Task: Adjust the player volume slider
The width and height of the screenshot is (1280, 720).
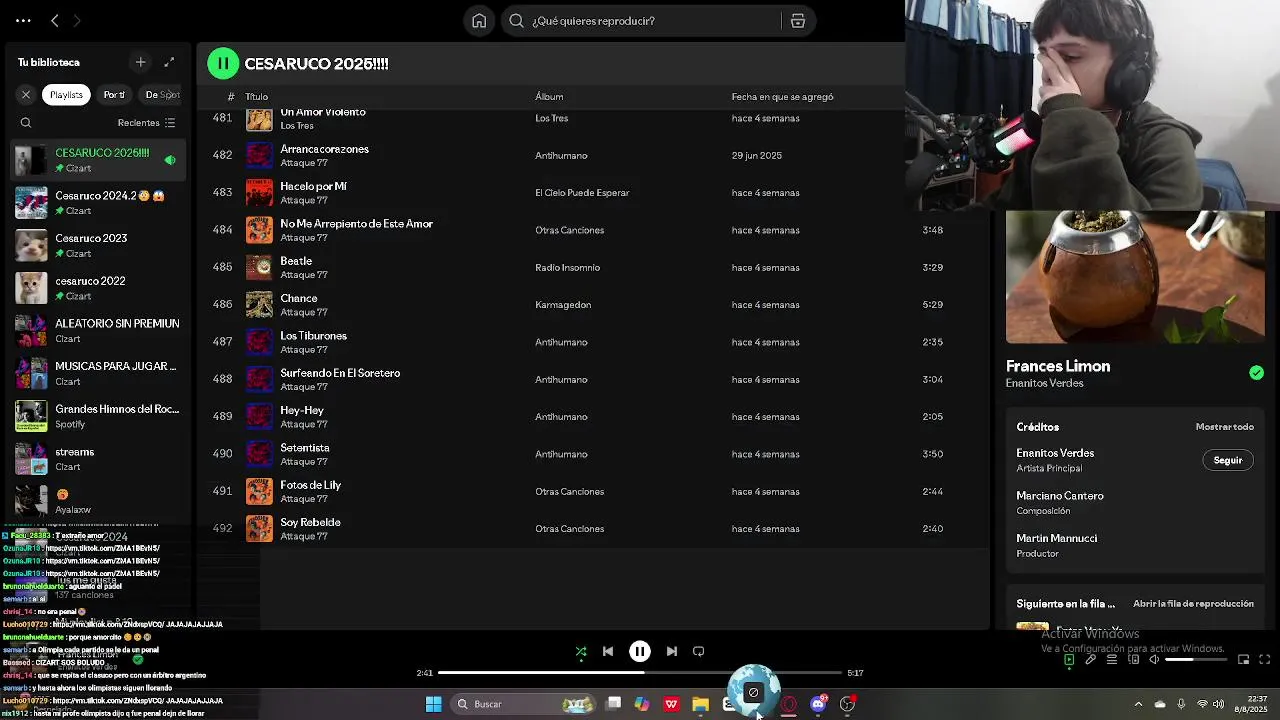Action: click(x=1194, y=660)
